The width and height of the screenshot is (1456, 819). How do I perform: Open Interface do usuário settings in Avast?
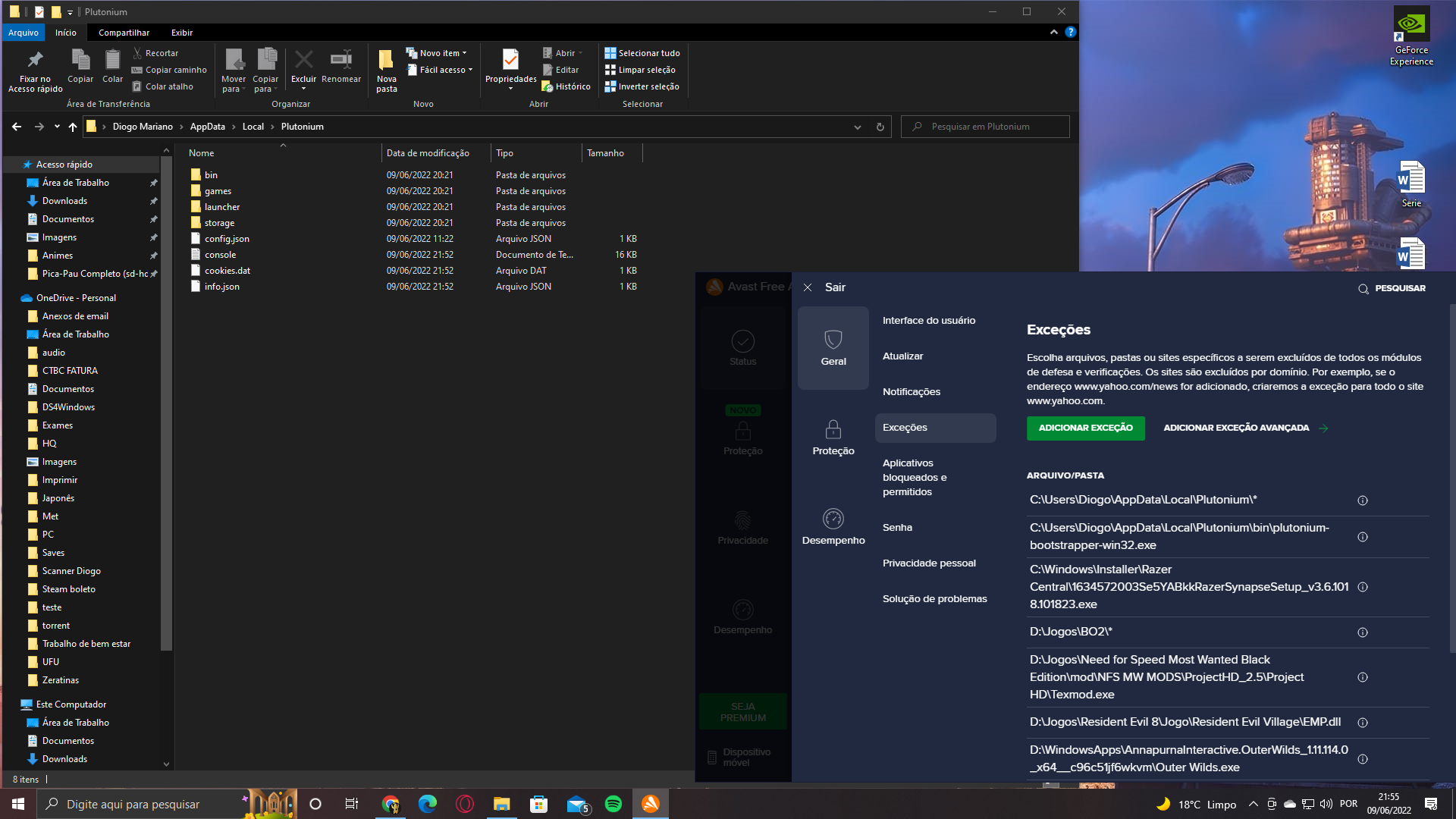click(x=928, y=321)
